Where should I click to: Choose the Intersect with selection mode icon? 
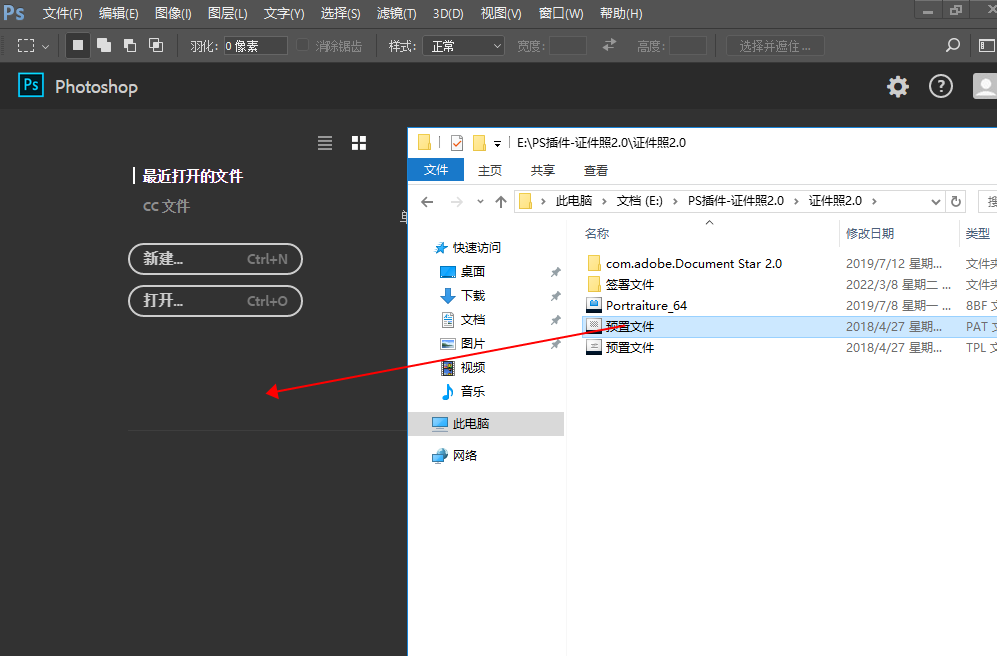tap(156, 46)
